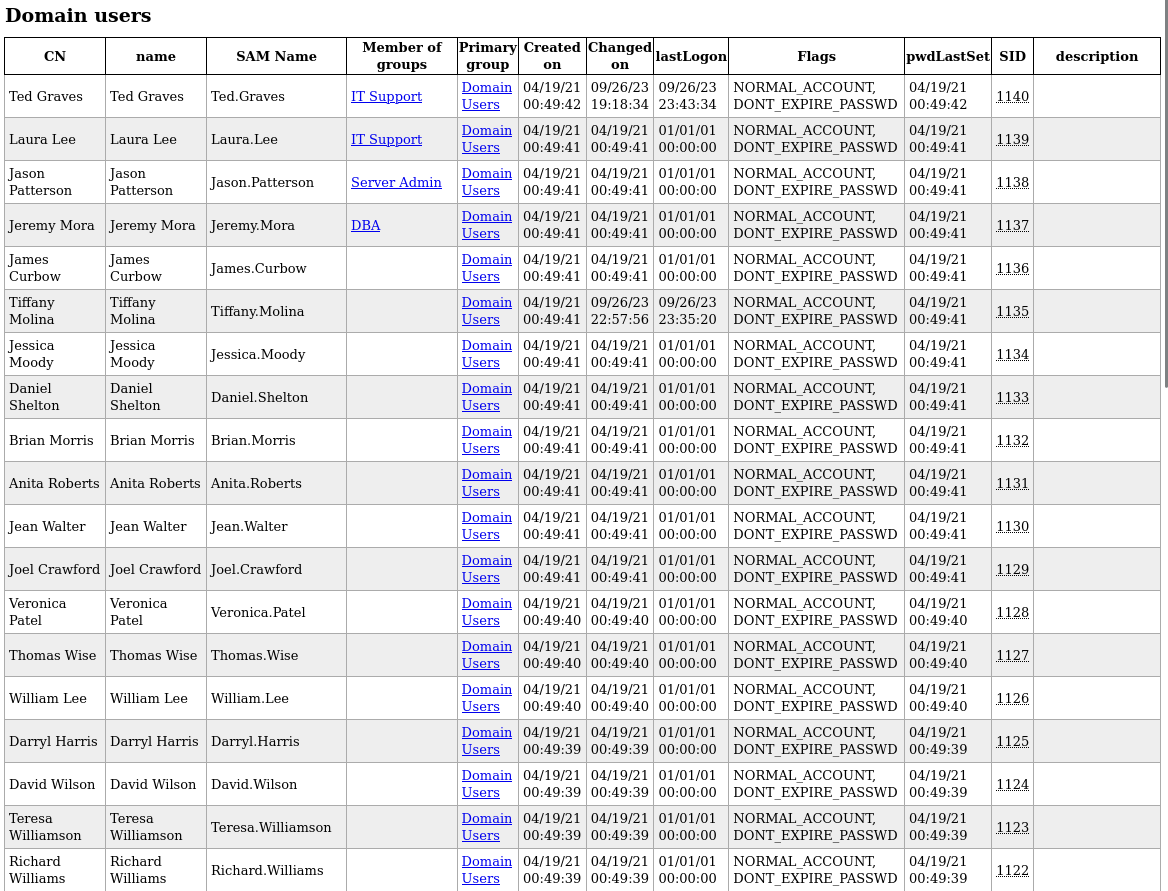The image size is (1168, 891).
Task: Select the Jean.Walter SAM name cell
Action: pyautogui.click(x=276, y=526)
